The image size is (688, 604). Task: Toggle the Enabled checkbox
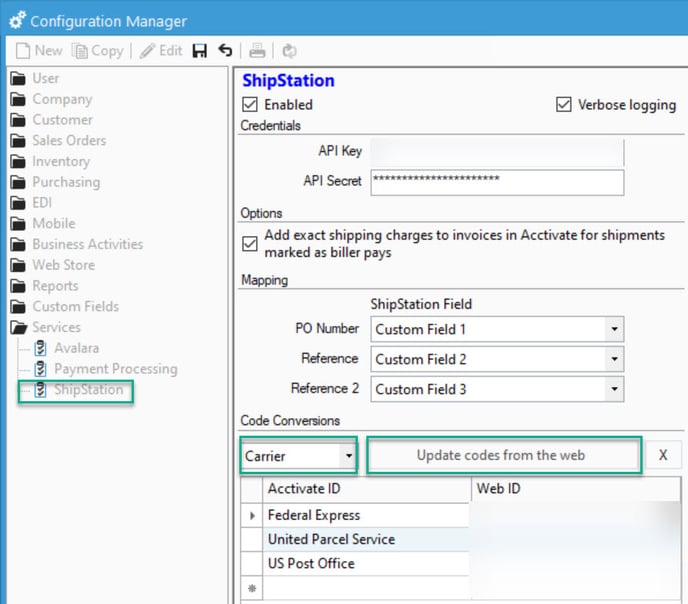[250, 105]
